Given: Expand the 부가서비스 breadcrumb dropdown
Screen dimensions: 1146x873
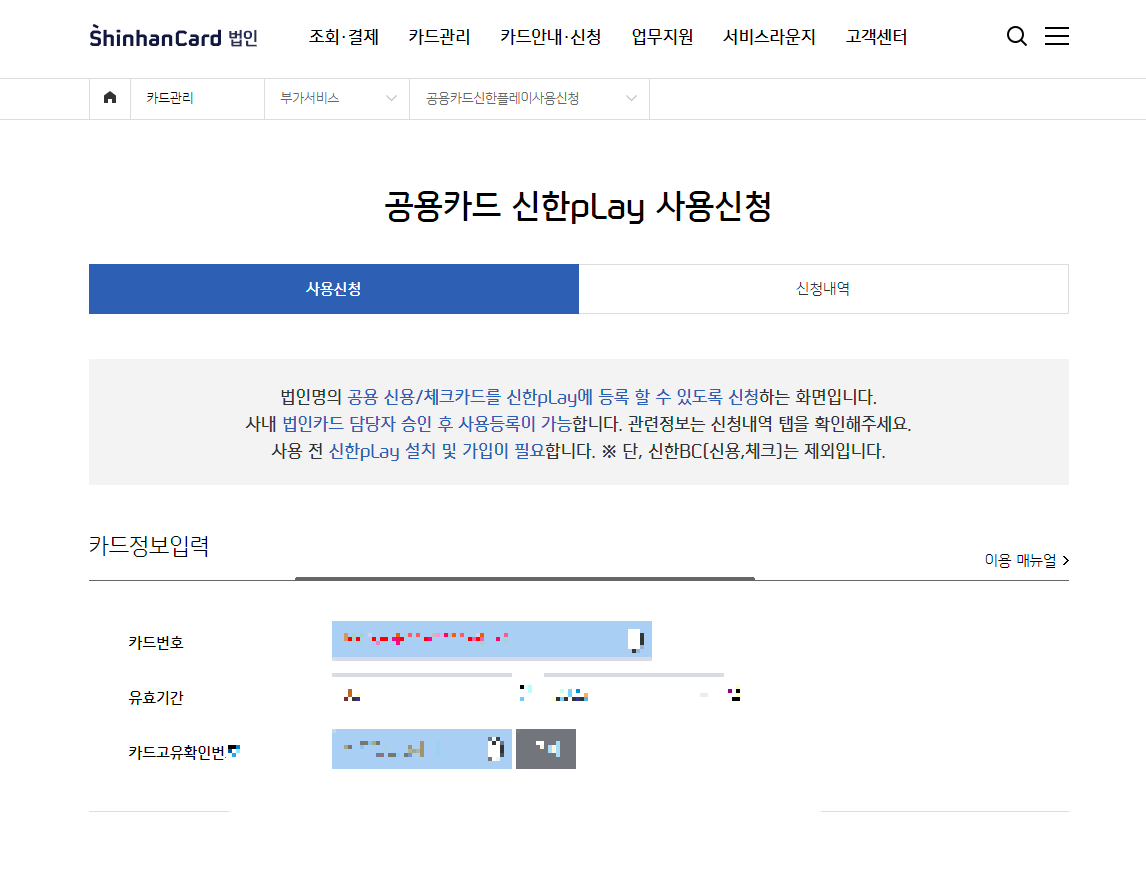Looking at the screenshot, I should click(x=337, y=98).
